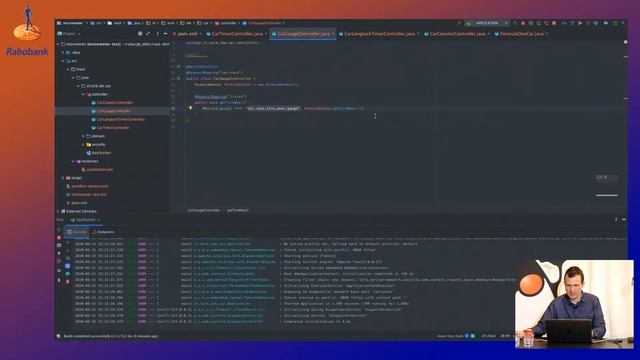Open Run panel settings menu
Image resolution: width=640 pixels, height=360 pixels.
pyautogui.click(x=616, y=220)
